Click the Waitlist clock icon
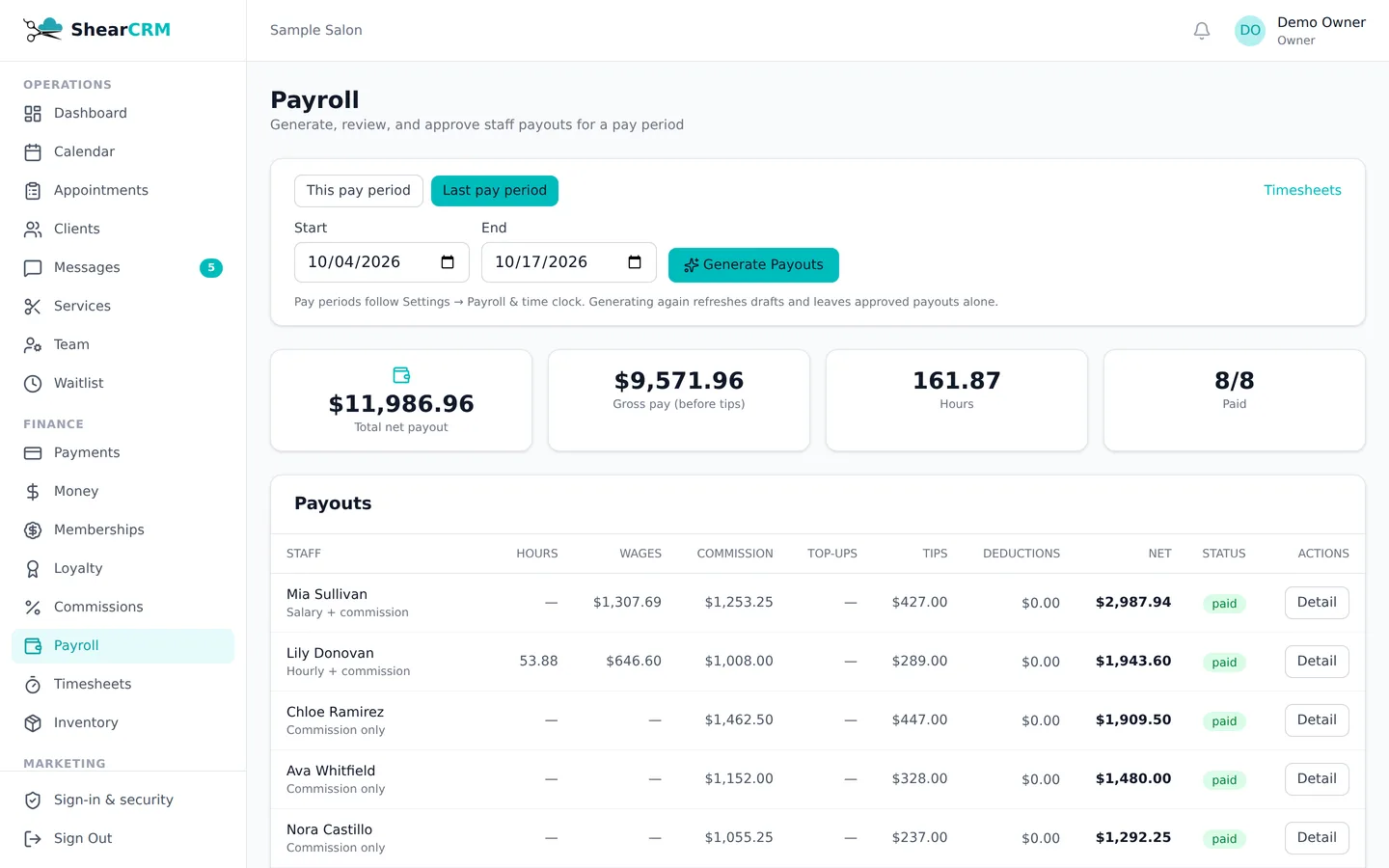The width and height of the screenshot is (1389, 868). [33, 384]
